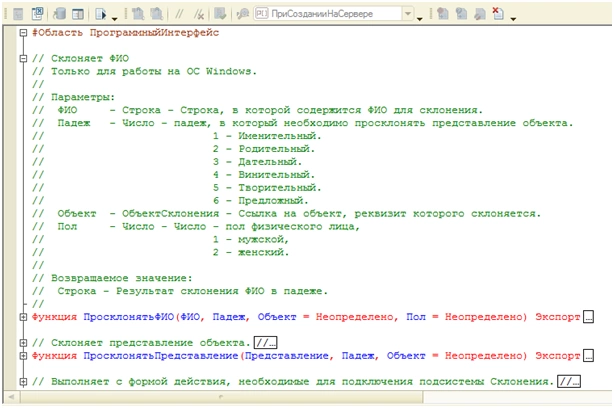This screenshot has height=408, width=614.
Task: Click the add comment (//) icon
Action: point(179,14)
